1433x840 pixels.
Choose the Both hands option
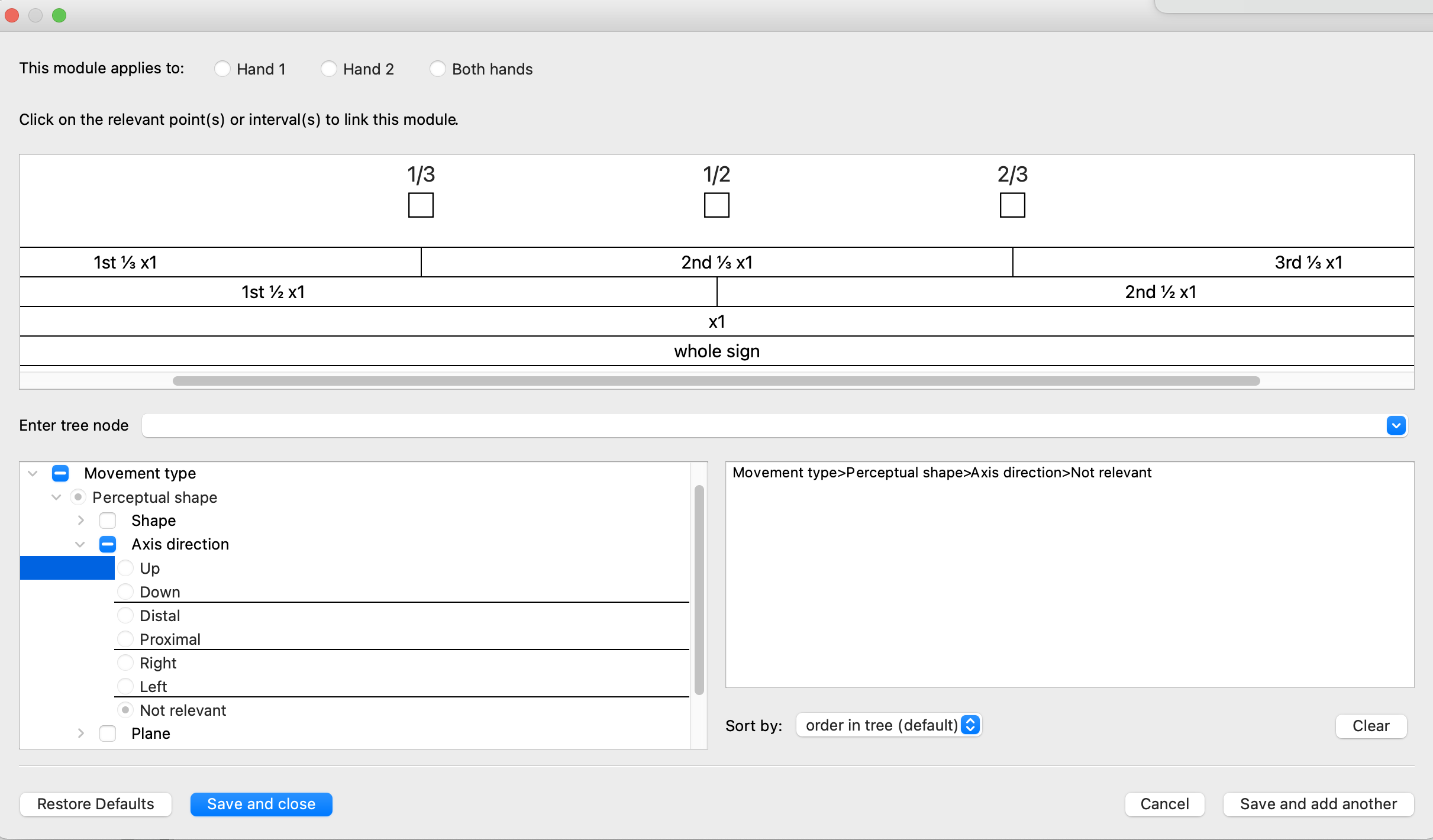pos(438,69)
